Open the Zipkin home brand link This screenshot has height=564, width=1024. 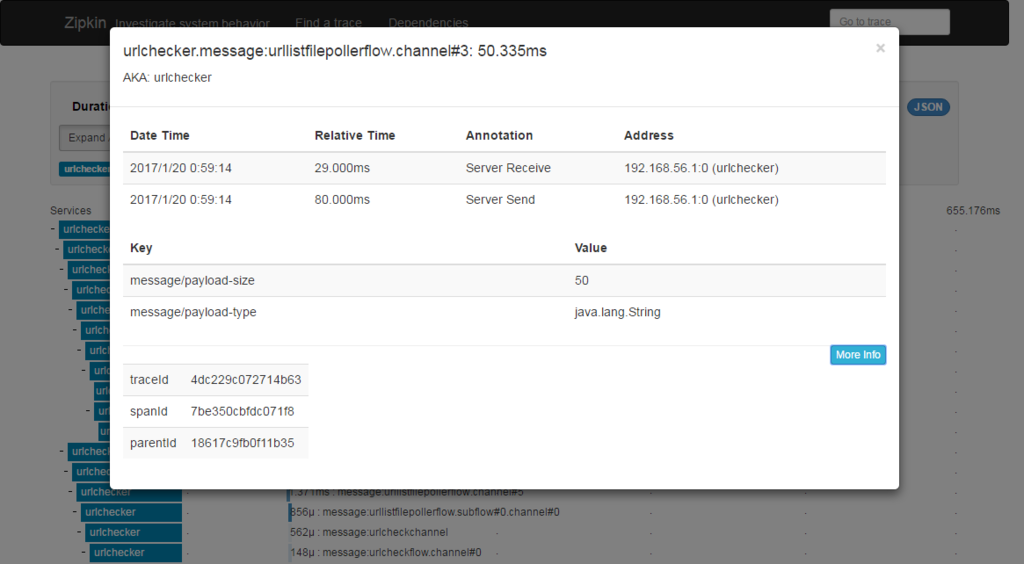coord(85,22)
